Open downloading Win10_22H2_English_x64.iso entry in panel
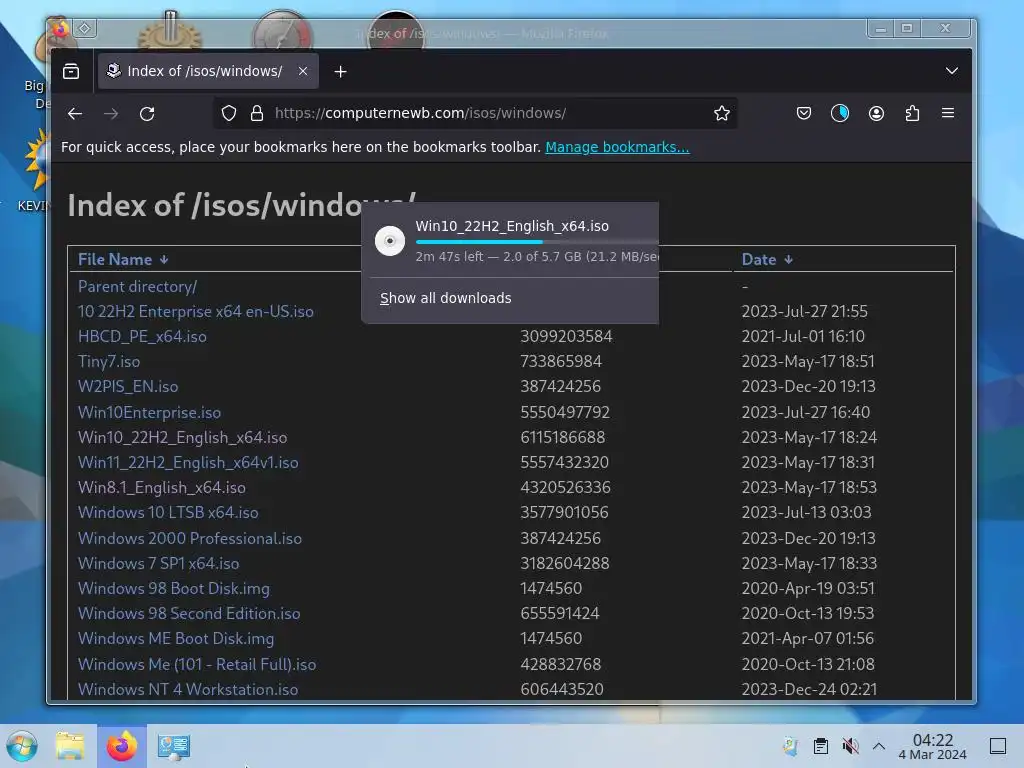 click(x=509, y=240)
